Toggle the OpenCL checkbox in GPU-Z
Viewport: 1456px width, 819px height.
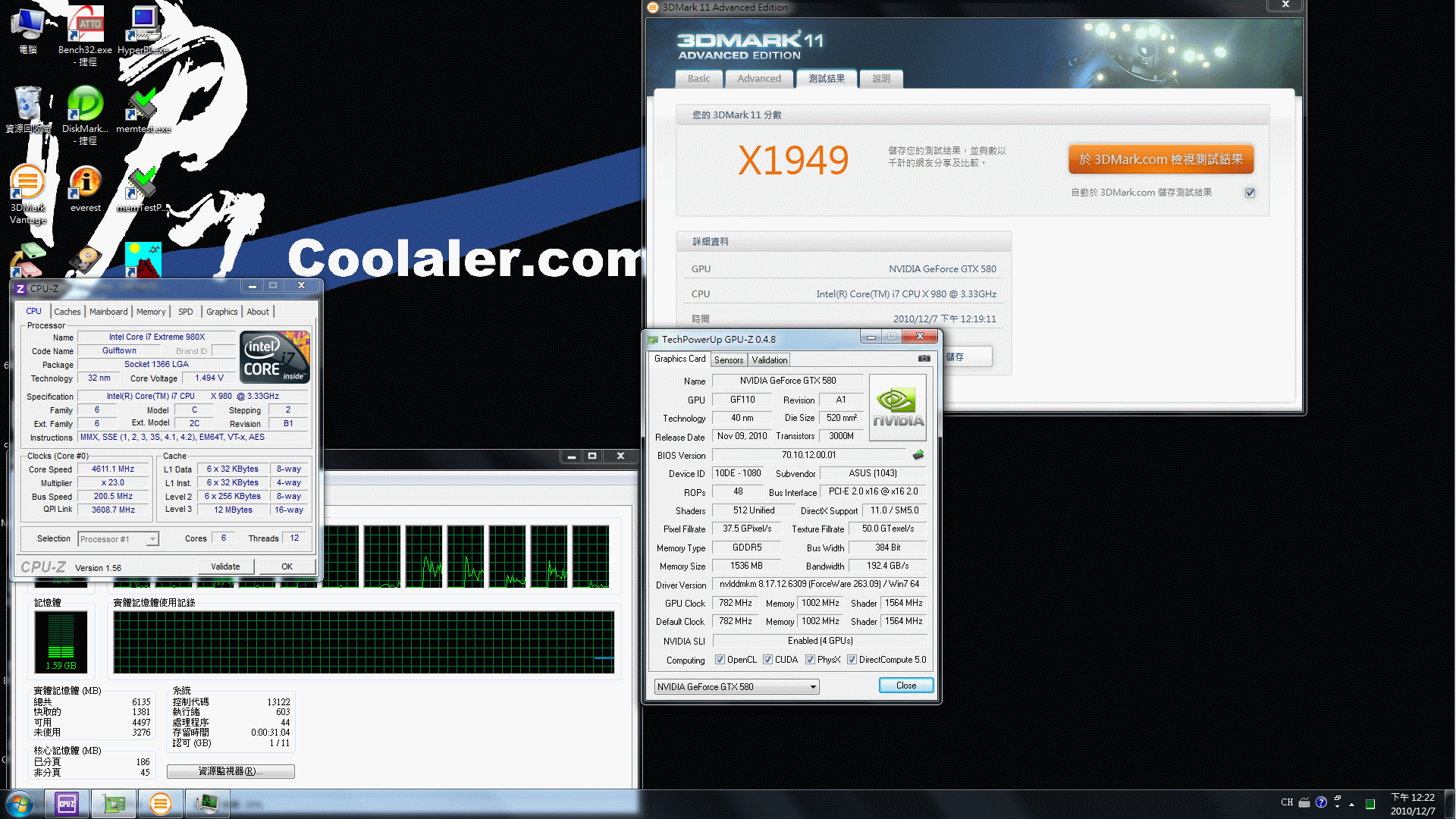point(720,659)
